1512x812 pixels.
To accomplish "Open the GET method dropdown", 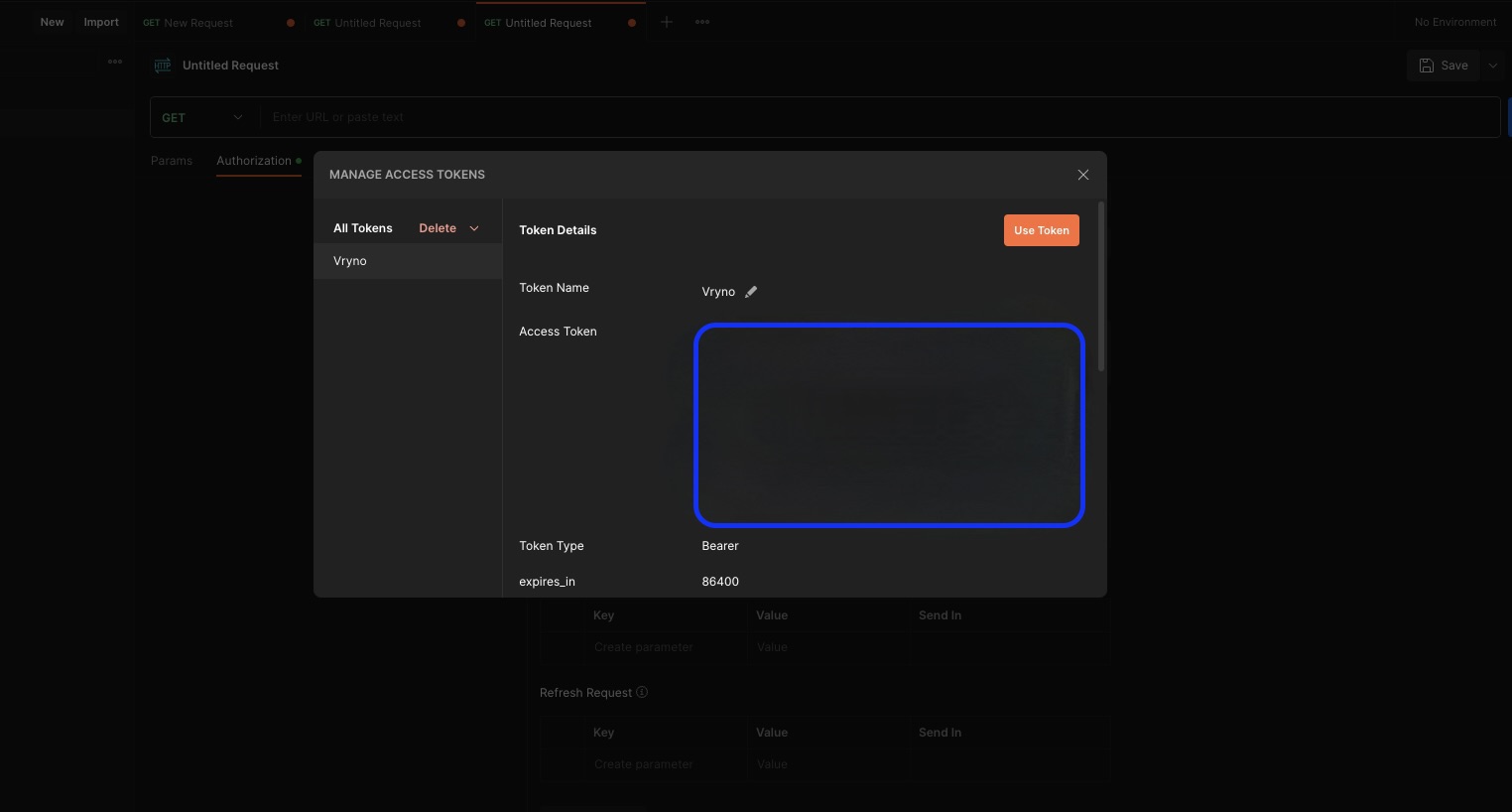I will click(202, 117).
